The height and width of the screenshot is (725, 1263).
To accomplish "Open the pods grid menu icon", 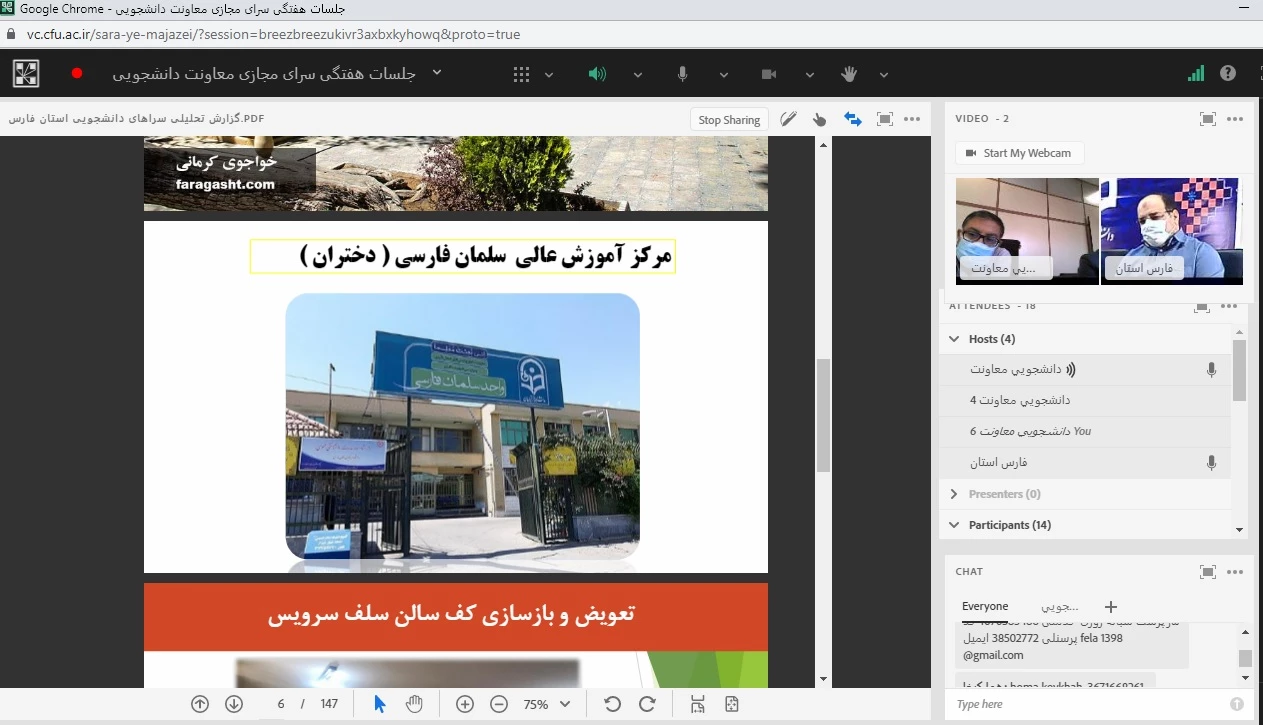I will pyautogui.click(x=521, y=74).
